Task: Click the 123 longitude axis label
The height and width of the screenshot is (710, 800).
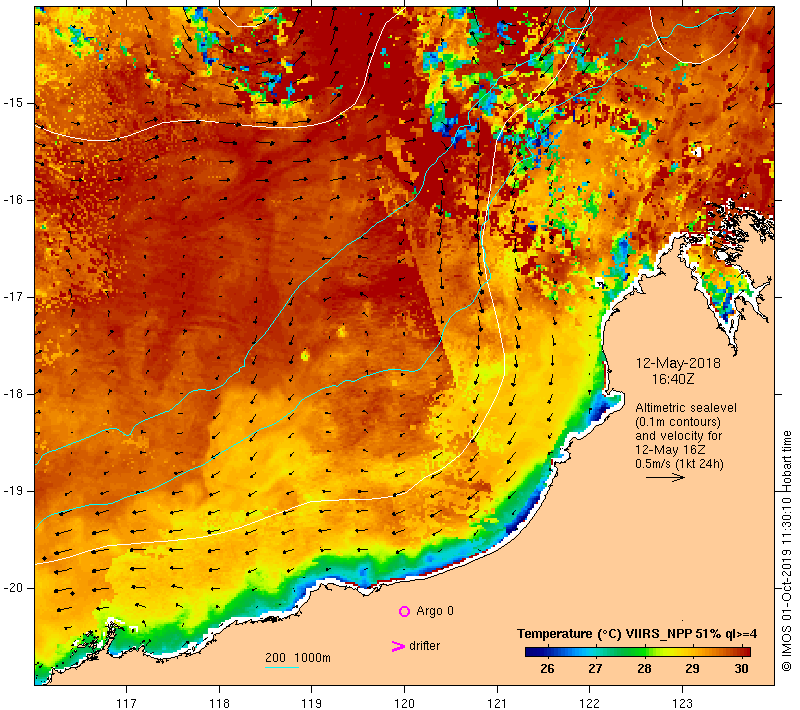Action: click(x=682, y=703)
